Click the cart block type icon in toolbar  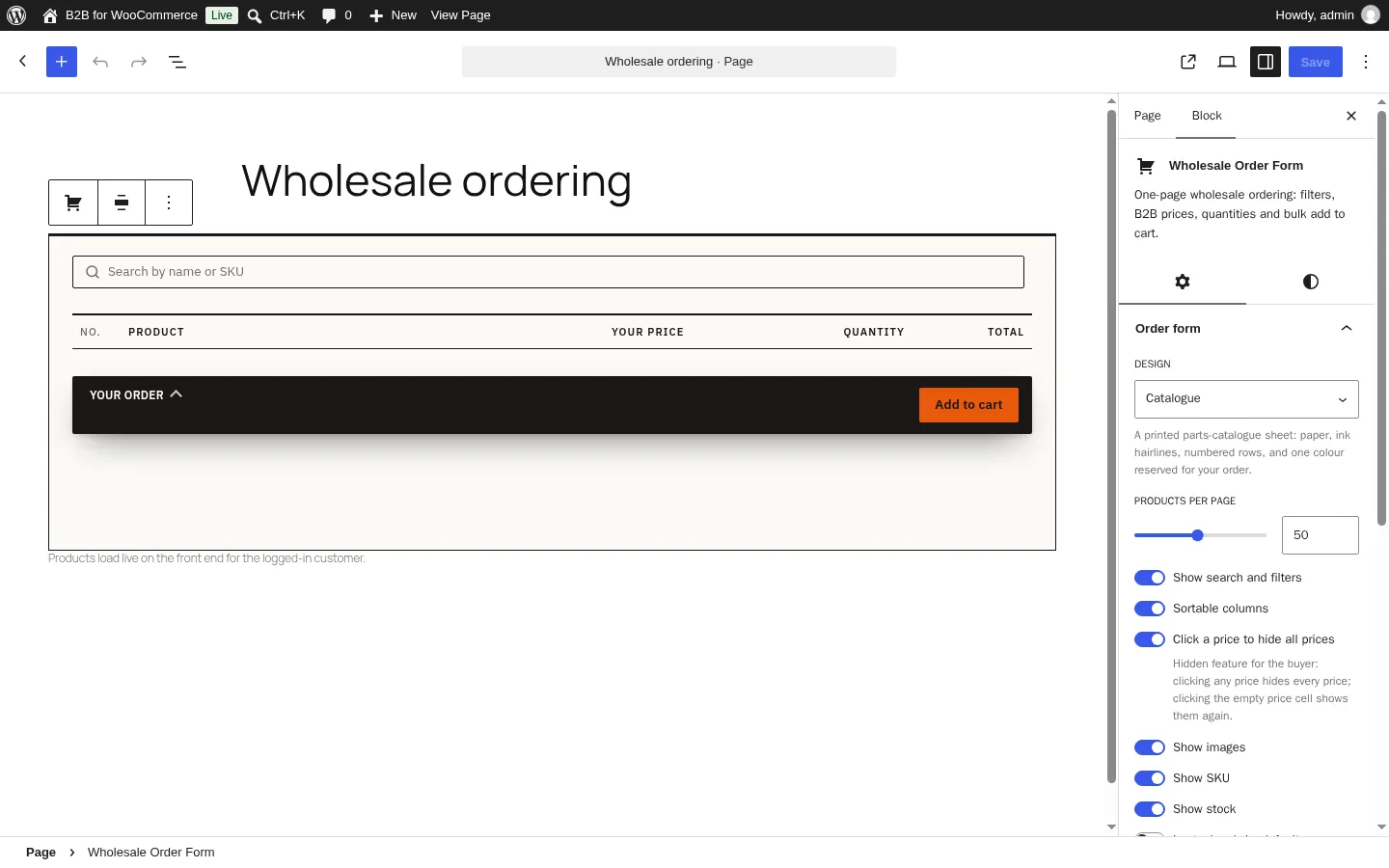pyautogui.click(x=73, y=203)
